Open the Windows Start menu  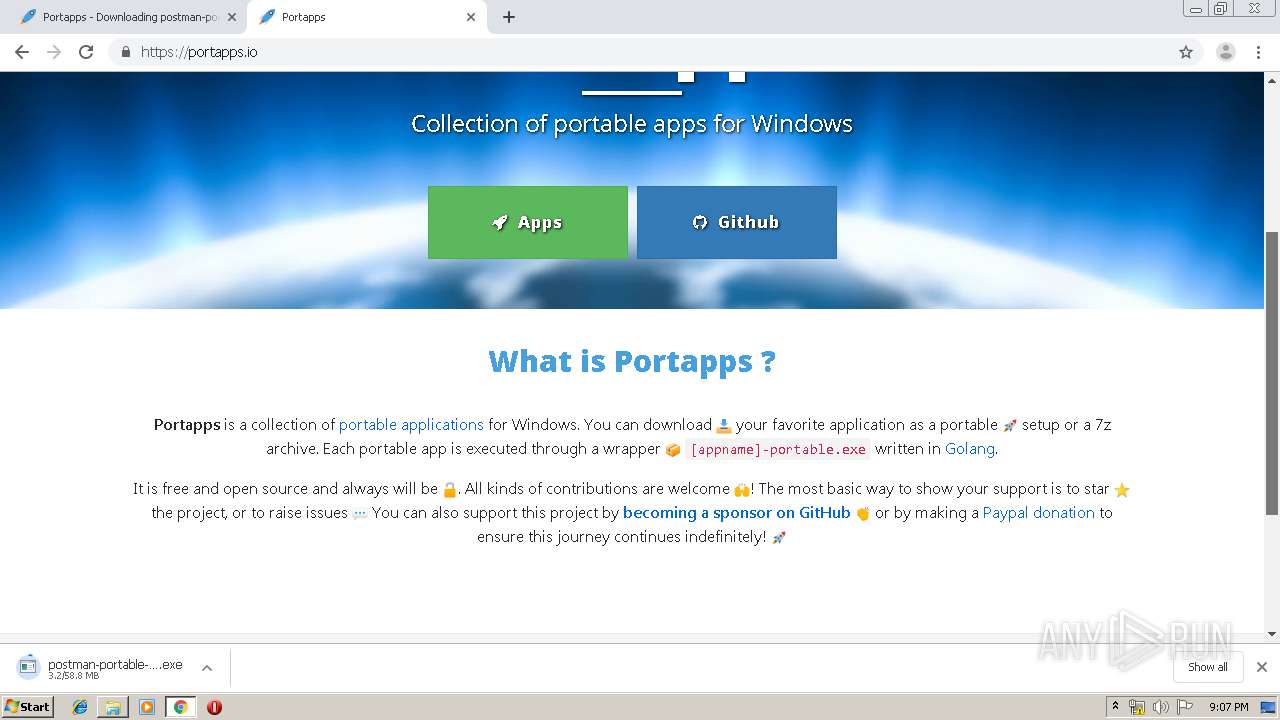27,706
